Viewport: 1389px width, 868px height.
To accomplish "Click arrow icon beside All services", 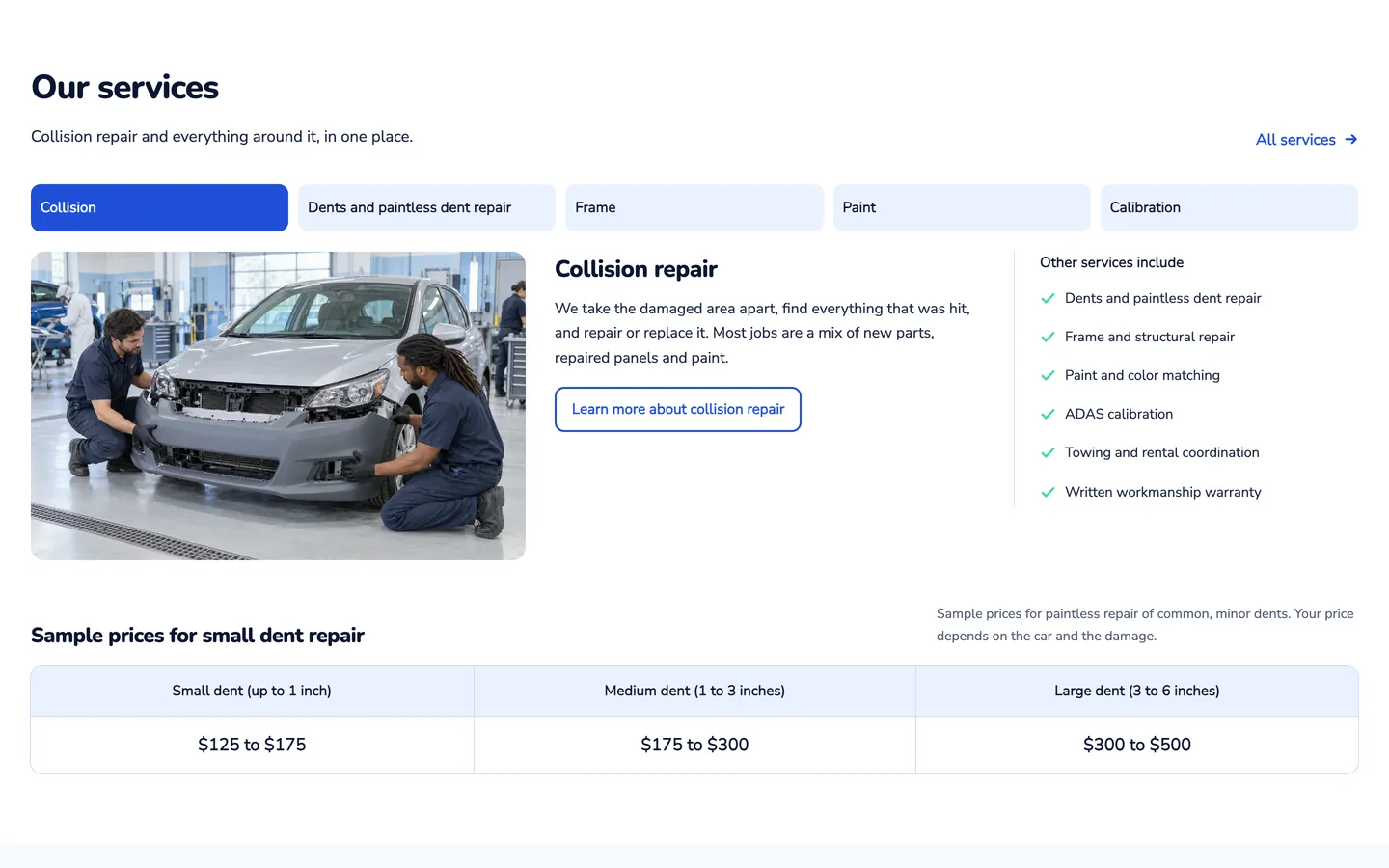I will 1351,140.
